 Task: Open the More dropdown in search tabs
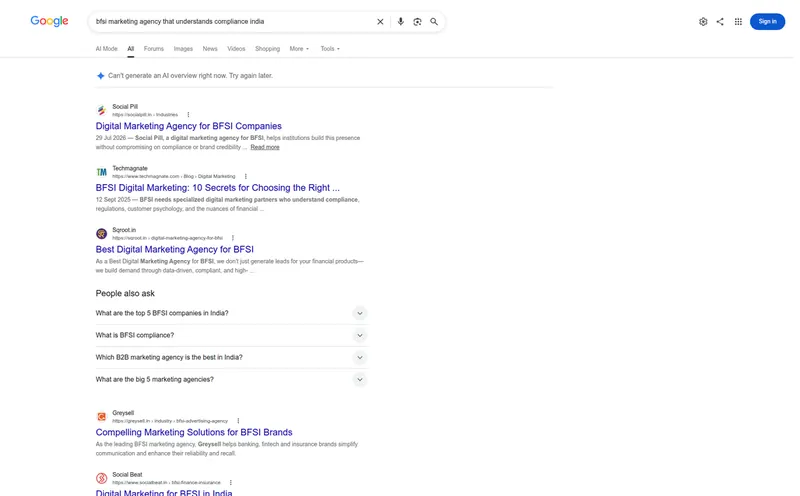coord(299,49)
